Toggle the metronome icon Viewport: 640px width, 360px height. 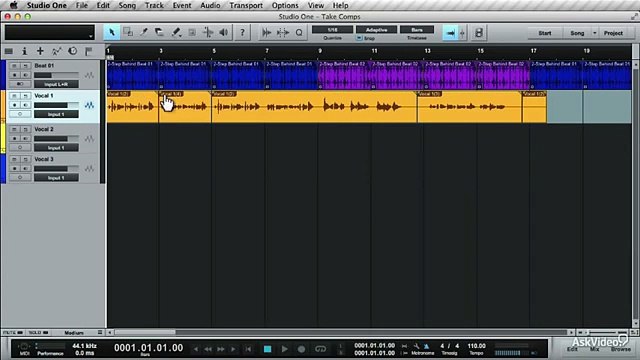(426, 346)
